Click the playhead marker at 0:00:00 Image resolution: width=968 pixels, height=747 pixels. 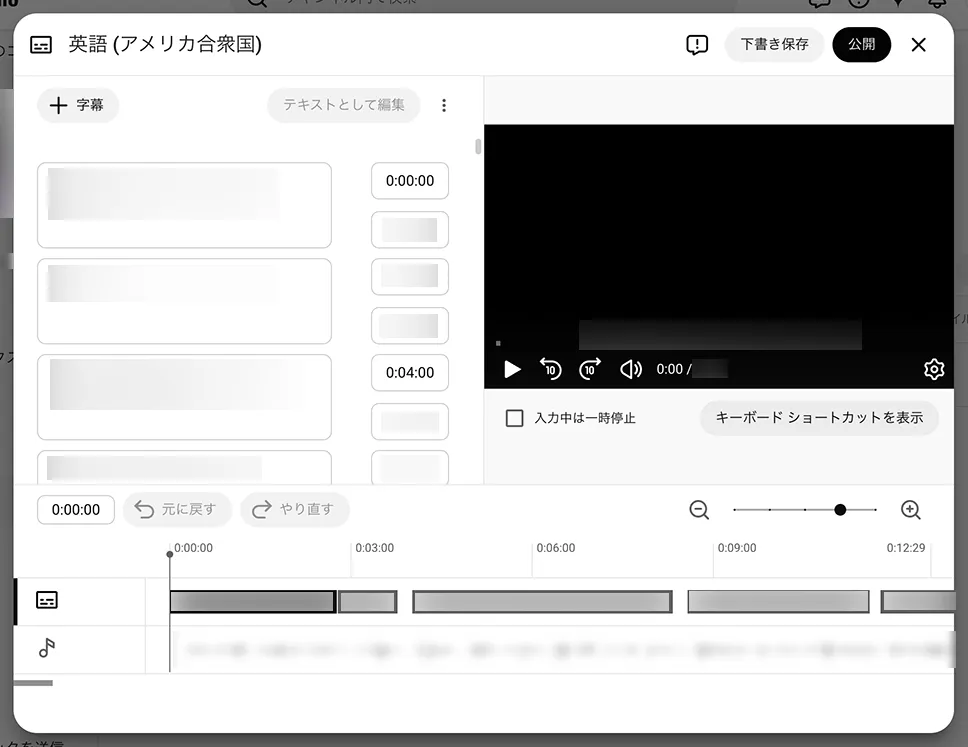pyautogui.click(x=170, y=554)
